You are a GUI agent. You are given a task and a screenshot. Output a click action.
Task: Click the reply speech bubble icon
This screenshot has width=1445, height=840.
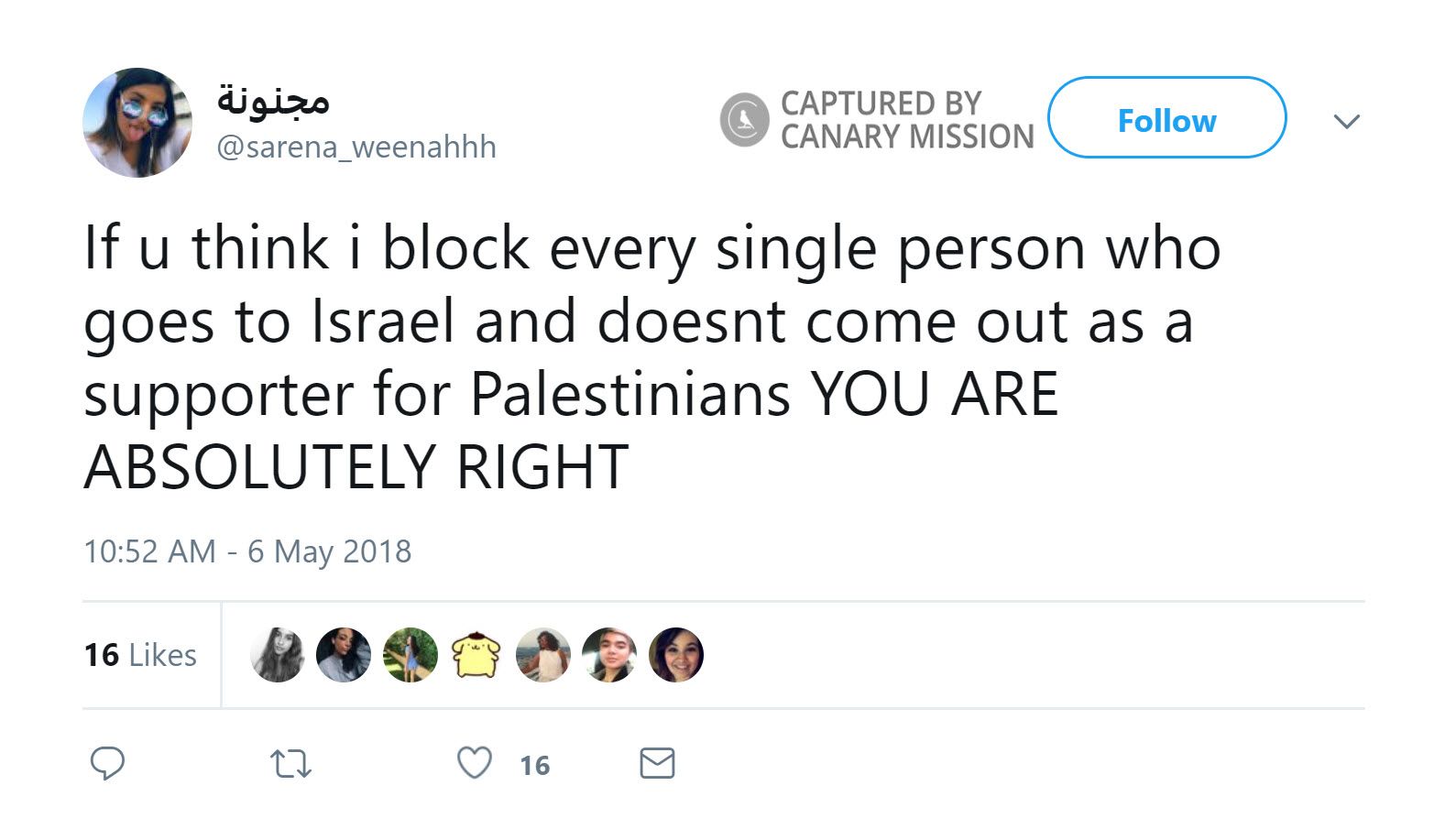click(x=107, y=763)
